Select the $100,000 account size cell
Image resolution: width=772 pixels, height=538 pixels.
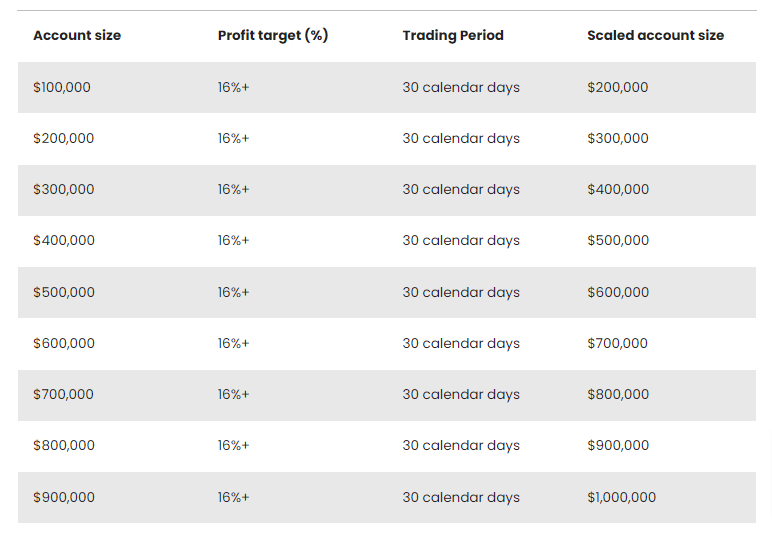click(x=62, y=87)
